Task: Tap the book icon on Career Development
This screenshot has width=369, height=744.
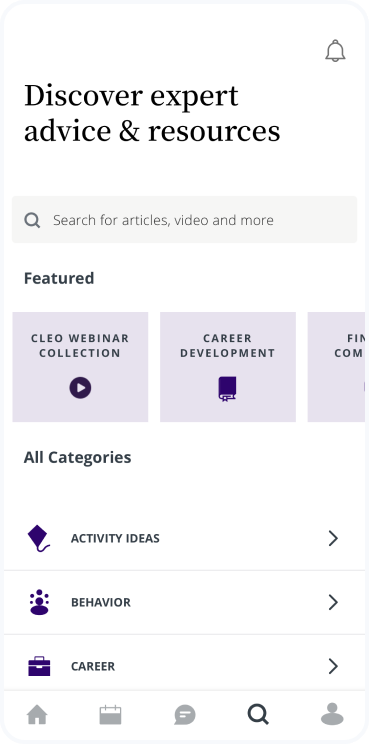Action: 227,389
